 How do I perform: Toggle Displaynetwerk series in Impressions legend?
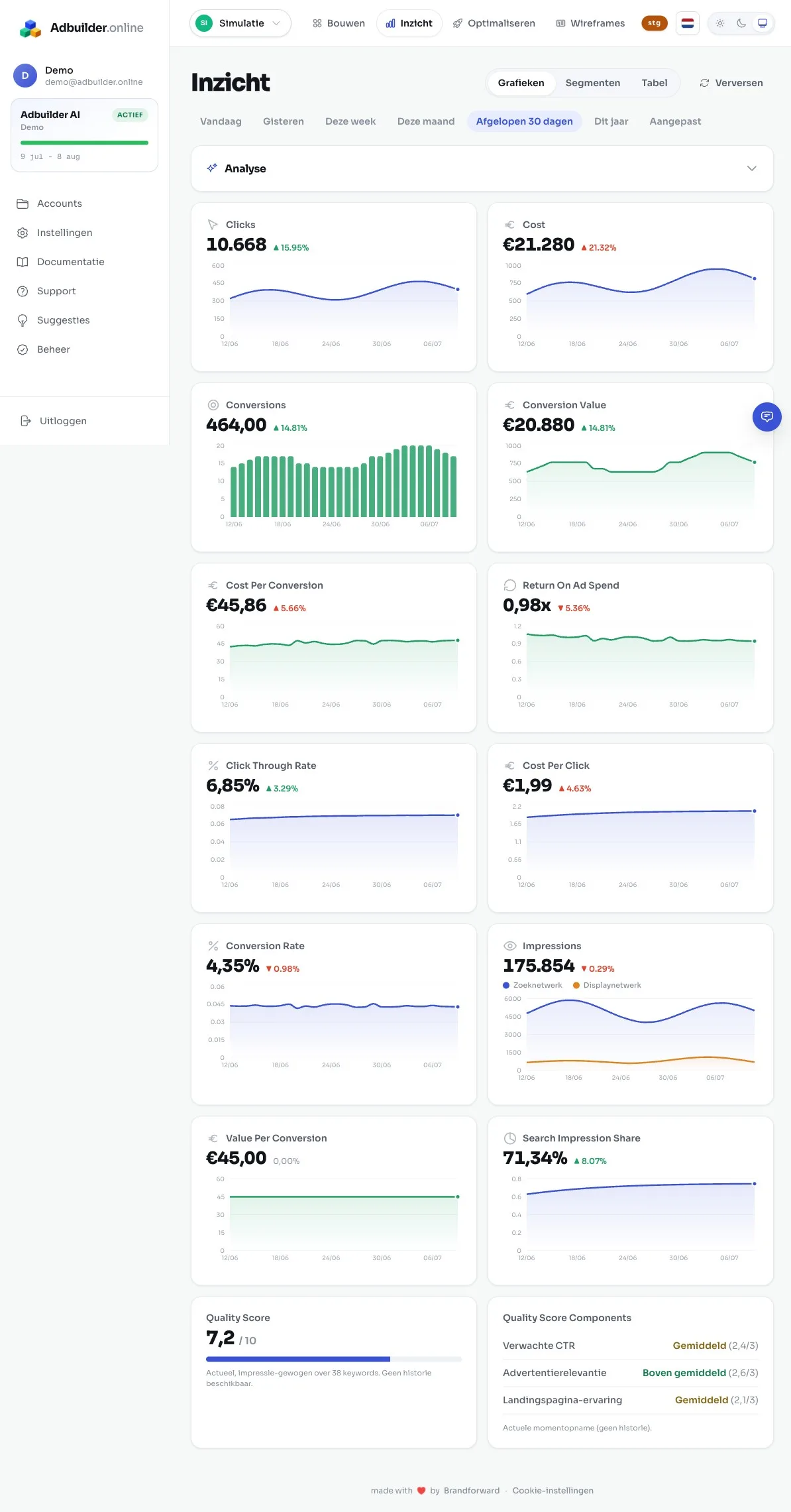pos(607,985)
